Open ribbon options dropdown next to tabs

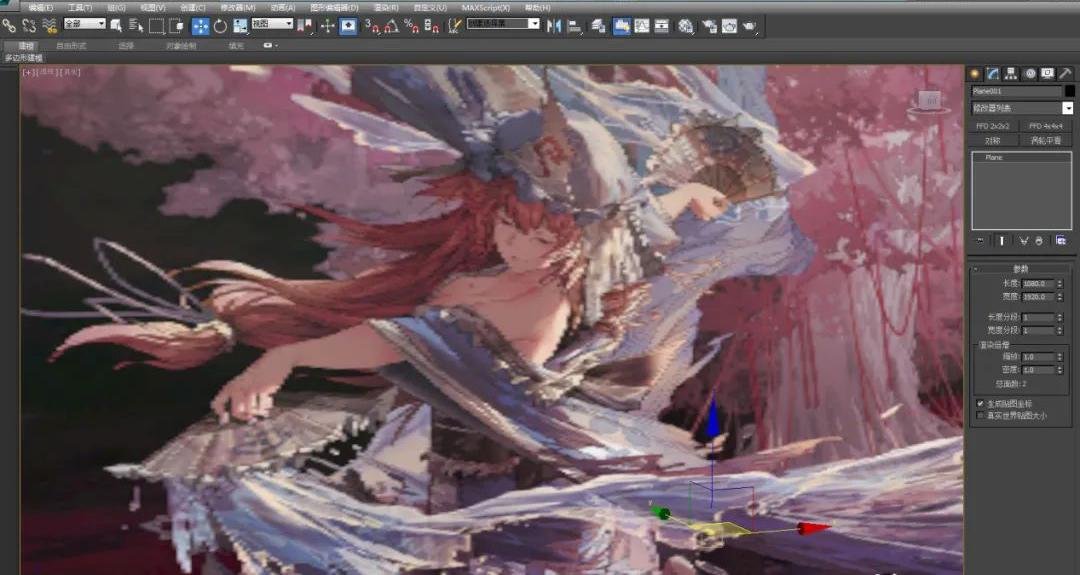coord(271,45)
